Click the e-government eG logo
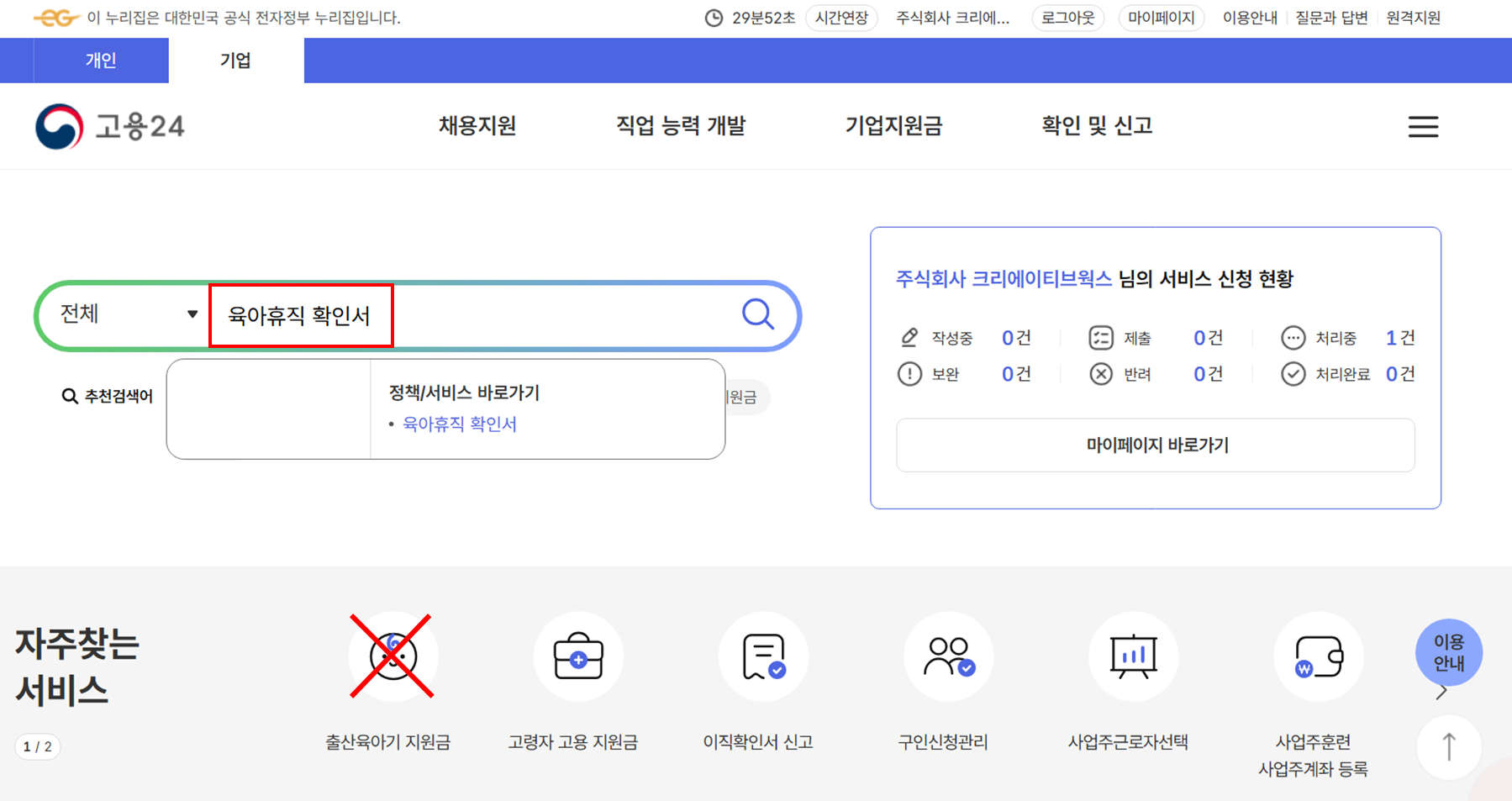The image size is (1512, 801). 56,18
